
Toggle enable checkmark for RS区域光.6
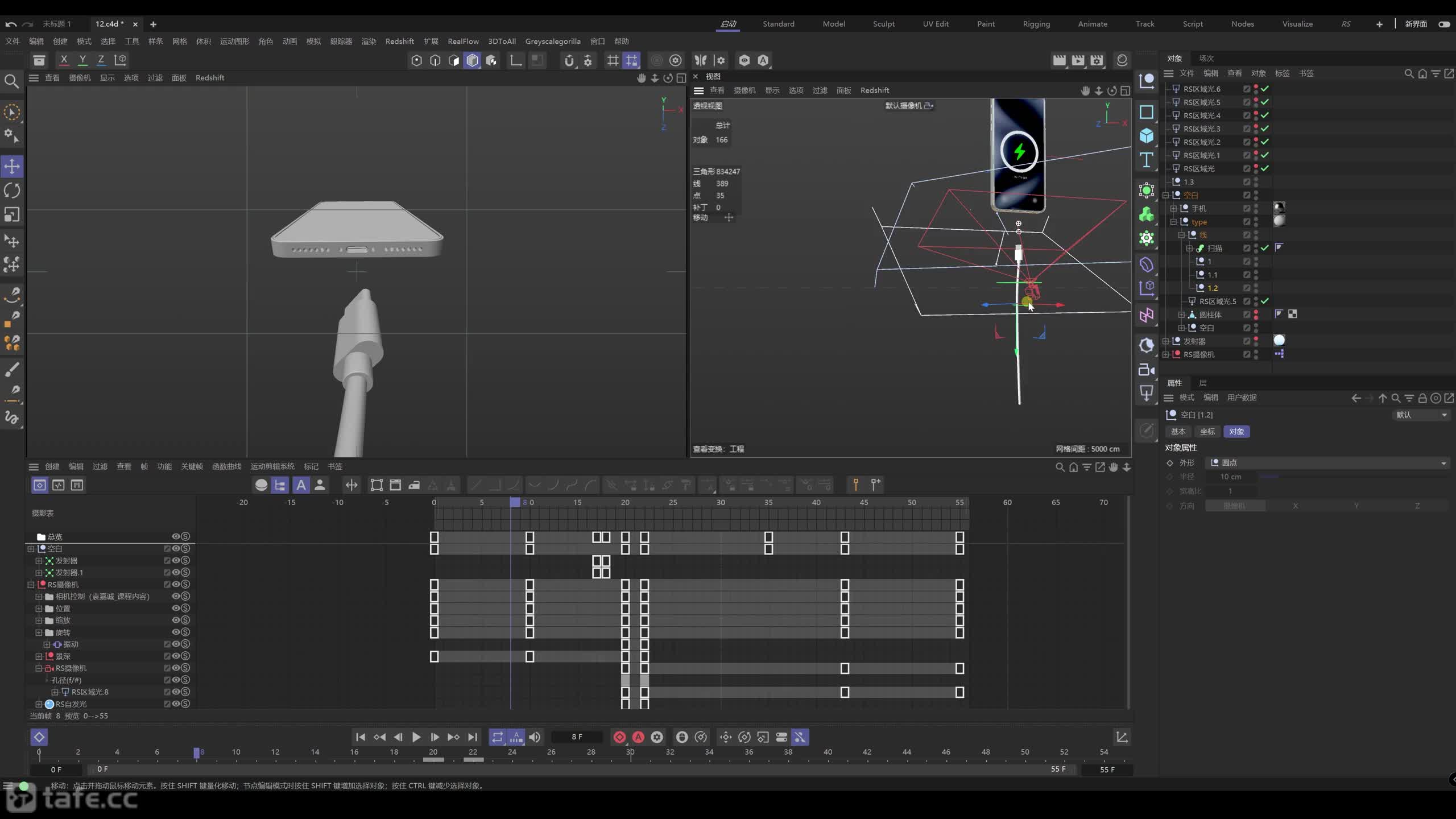[1264, 89]
